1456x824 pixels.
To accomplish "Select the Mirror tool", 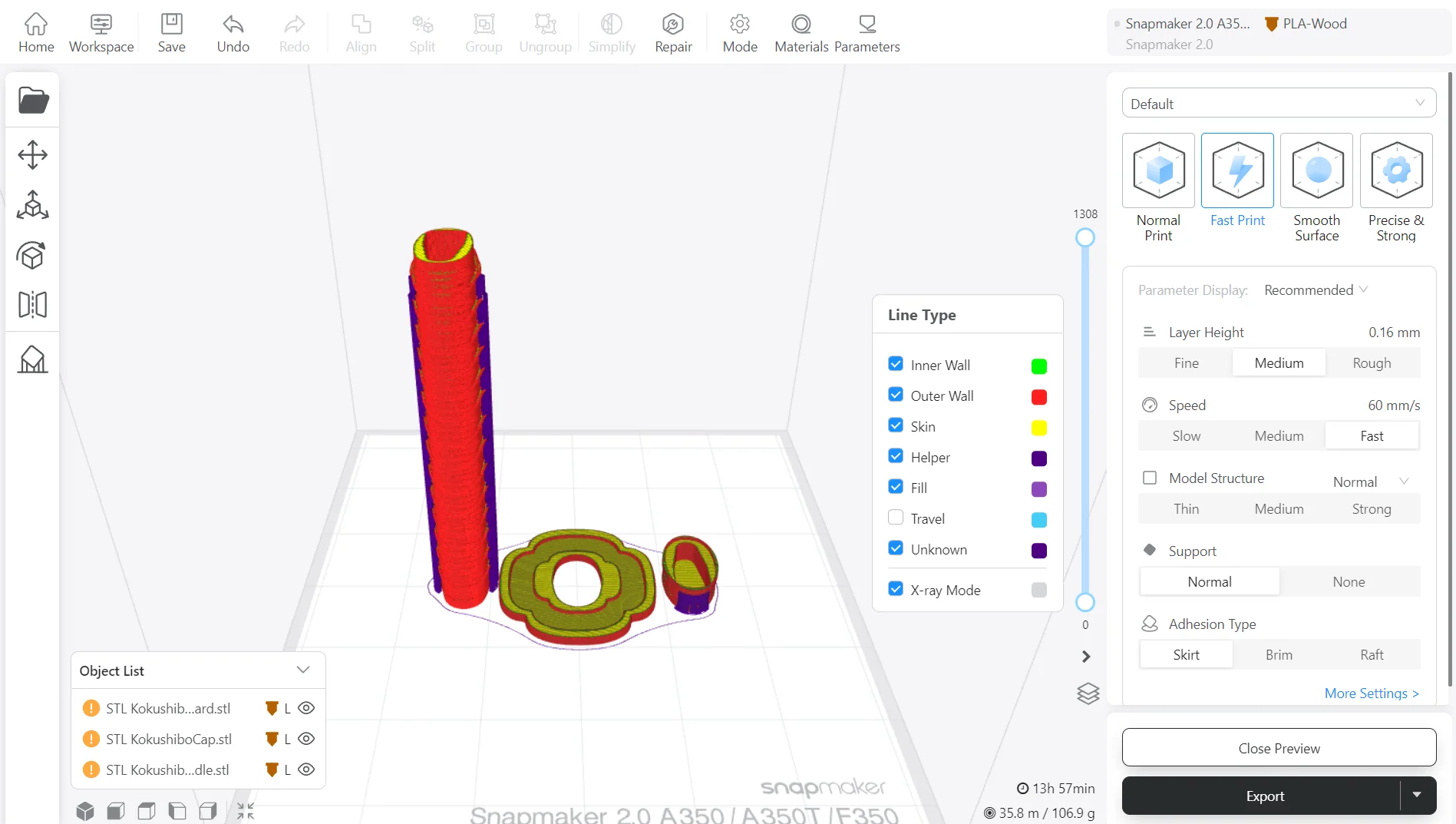I will click(x=33, y=304).
